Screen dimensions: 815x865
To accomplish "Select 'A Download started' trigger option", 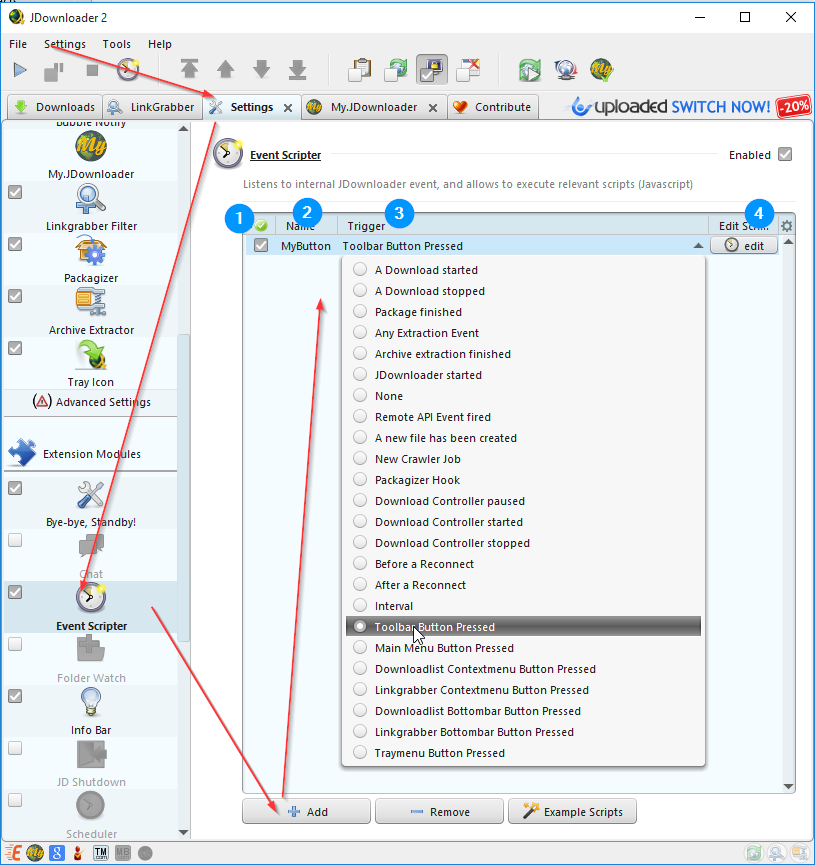I will click(x=523, y=270).
